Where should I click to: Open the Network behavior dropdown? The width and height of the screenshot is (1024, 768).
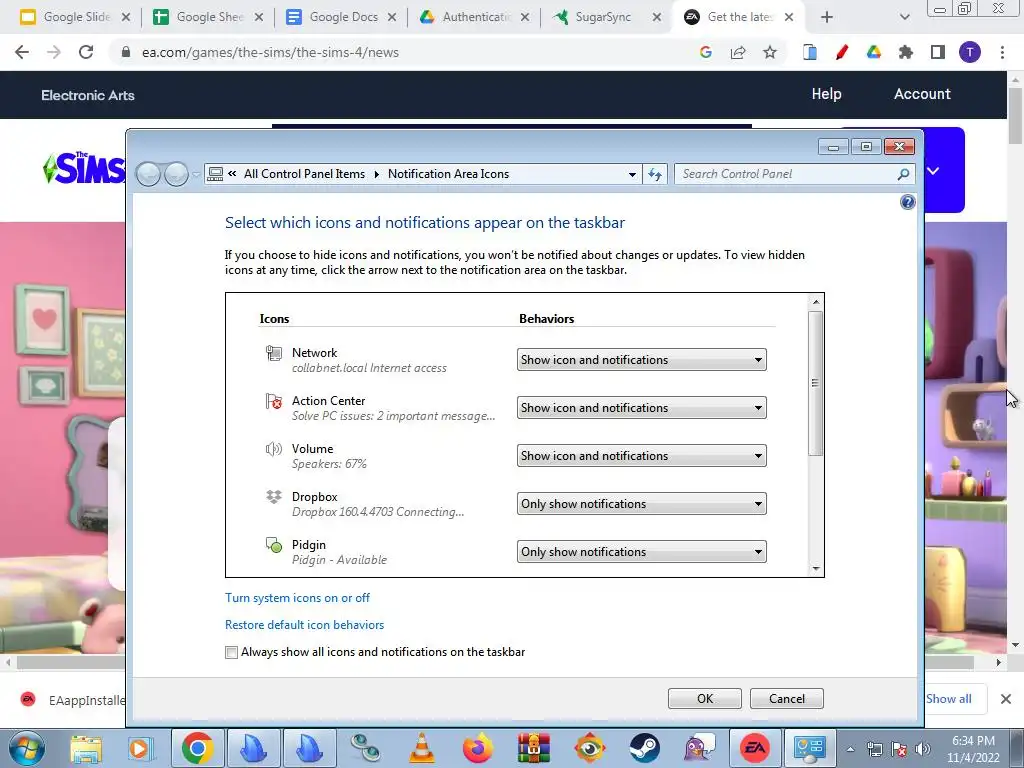641,360
